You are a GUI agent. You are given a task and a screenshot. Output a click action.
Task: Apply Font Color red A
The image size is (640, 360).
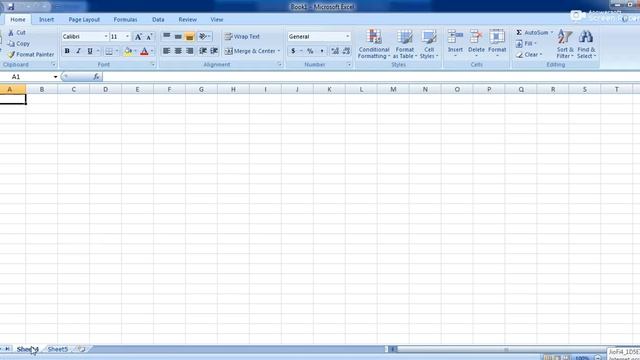144,51
